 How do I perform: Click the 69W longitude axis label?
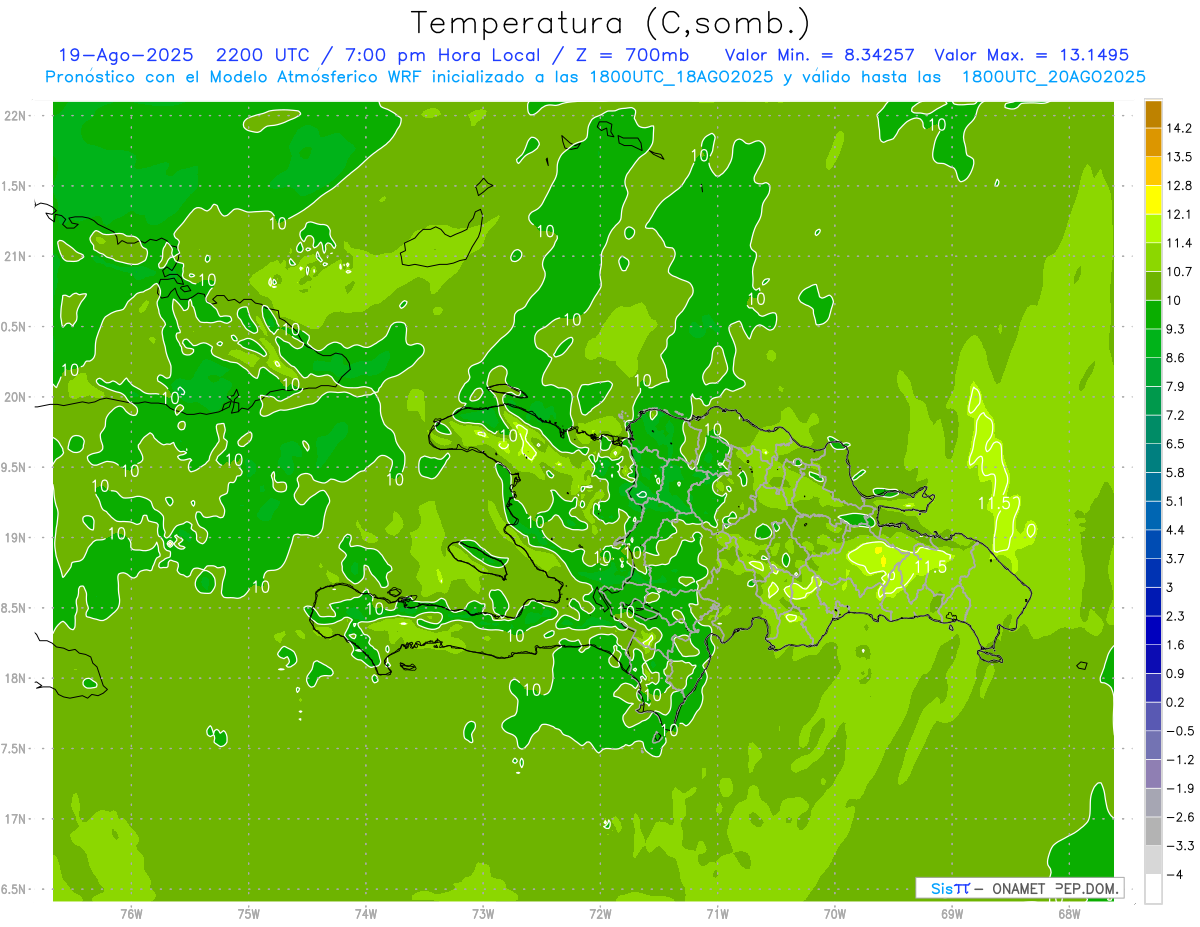(951, 914)
